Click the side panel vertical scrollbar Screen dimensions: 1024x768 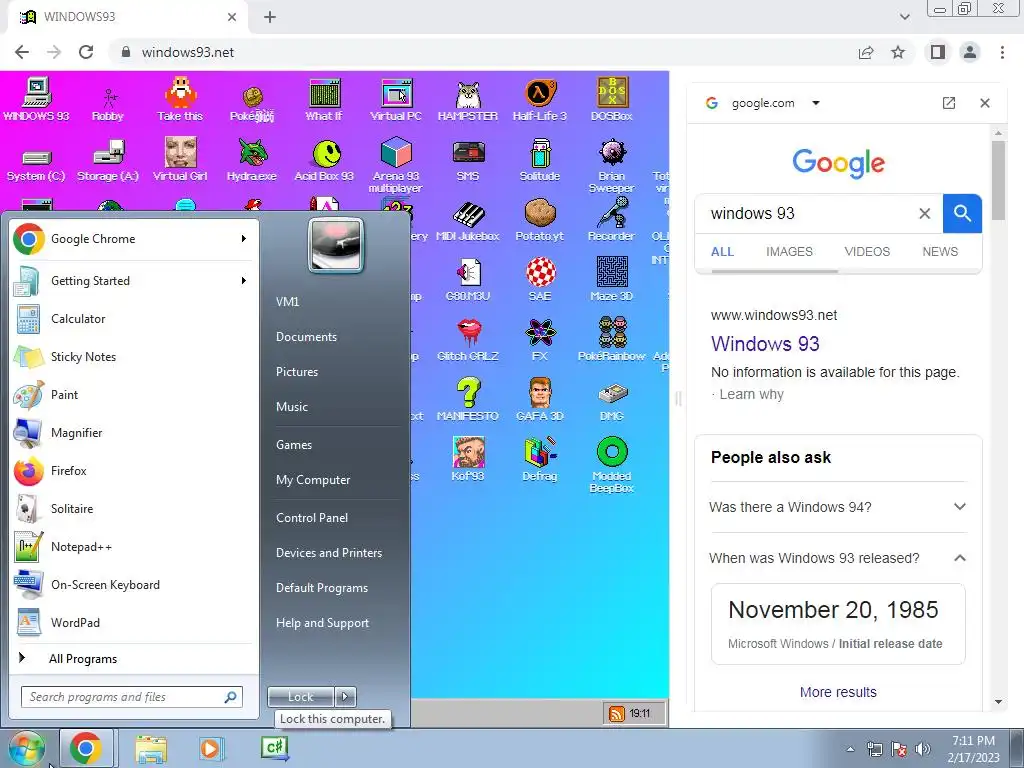[998, 180]
